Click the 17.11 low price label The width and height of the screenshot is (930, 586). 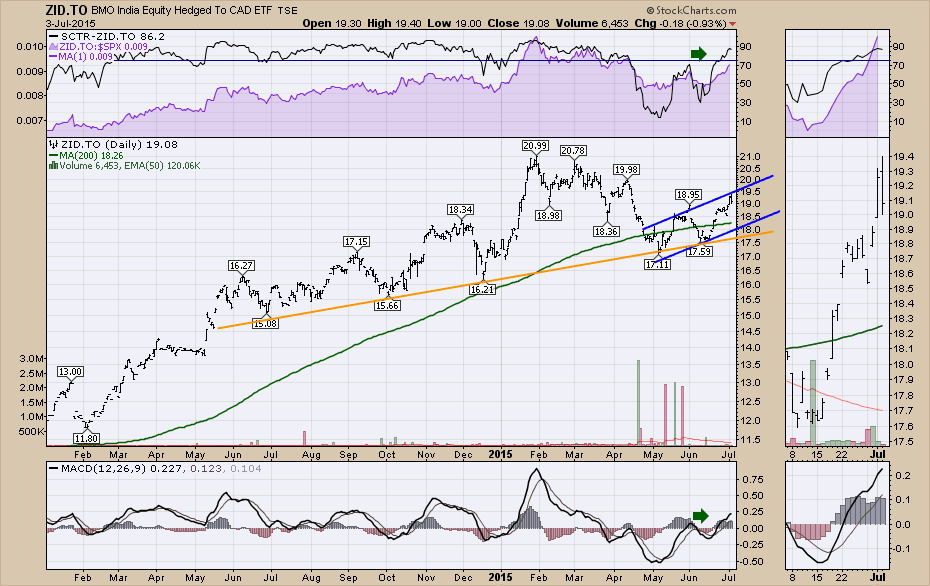pos(658,265)
